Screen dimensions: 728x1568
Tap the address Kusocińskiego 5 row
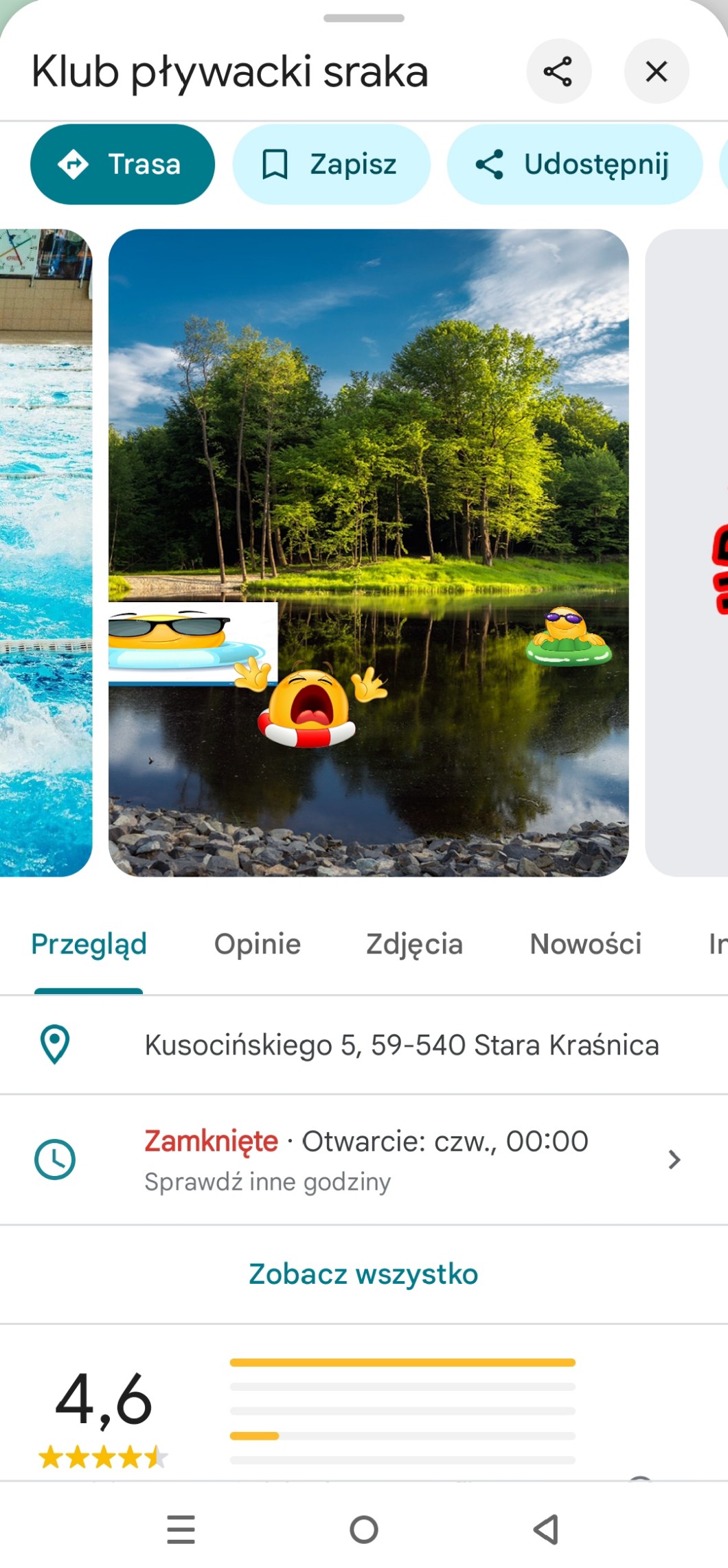pos(364,1045)
